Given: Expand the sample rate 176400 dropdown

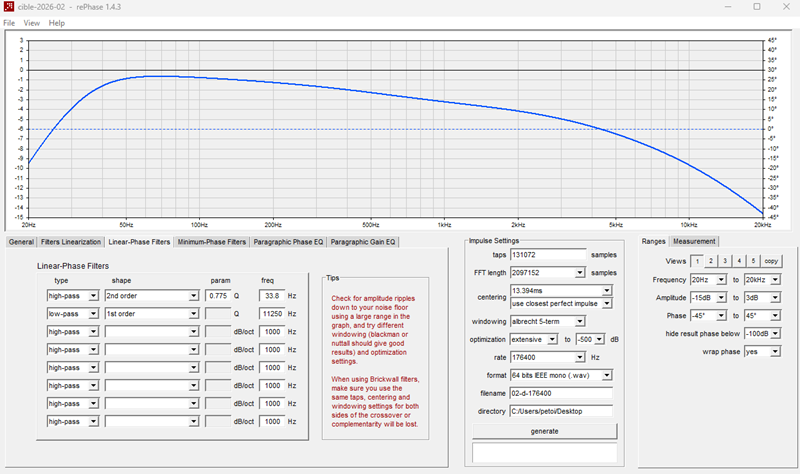Looking at the screenshot, I should click(x=547, y=358).
